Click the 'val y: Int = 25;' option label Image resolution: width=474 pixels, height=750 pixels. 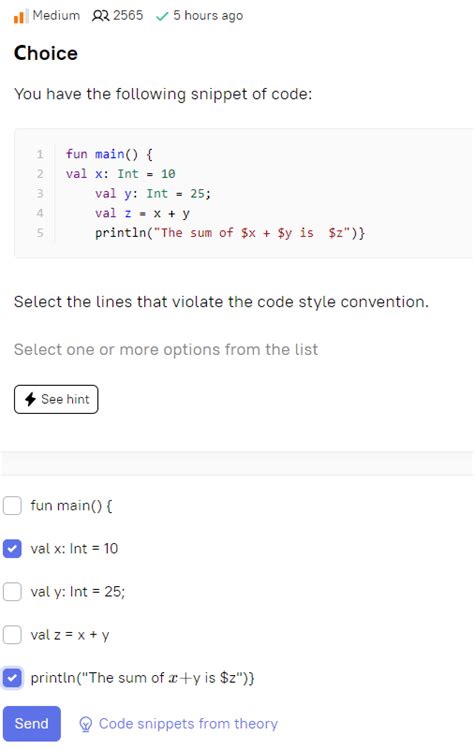pos(77,592)
